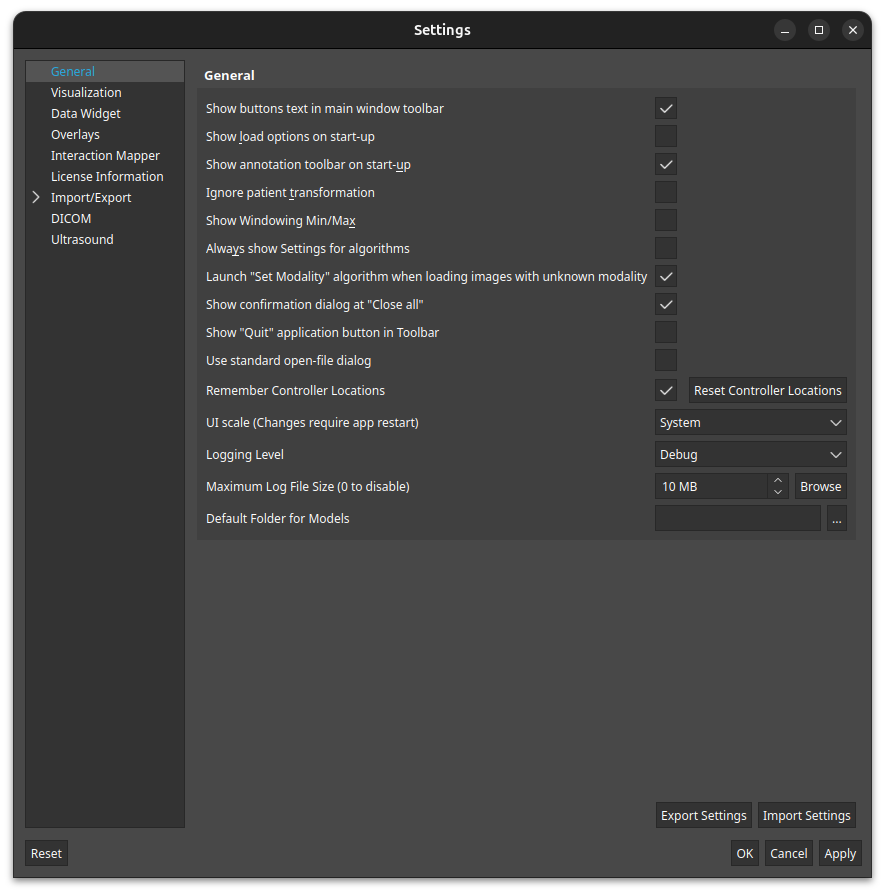The image size is (885, 894).
Task: Go to Data Widget settings
Action: (105, 113)
